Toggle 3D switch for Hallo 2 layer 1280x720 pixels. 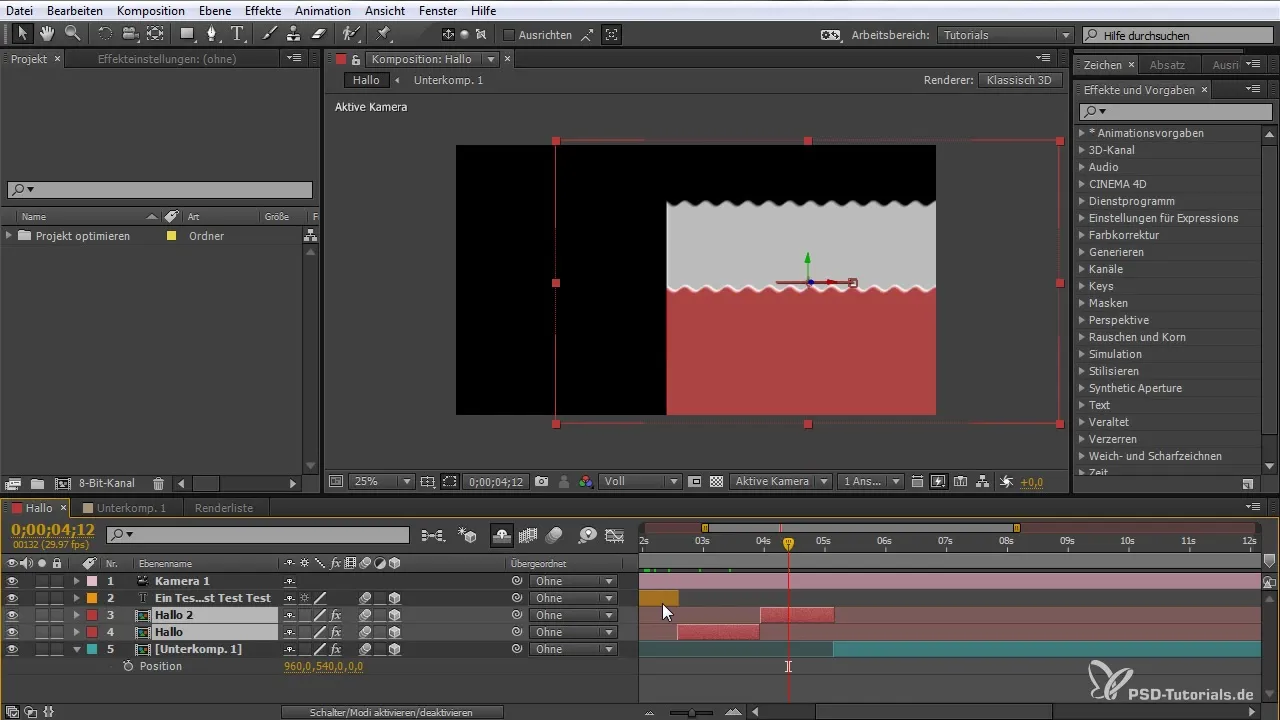[395, 615]
